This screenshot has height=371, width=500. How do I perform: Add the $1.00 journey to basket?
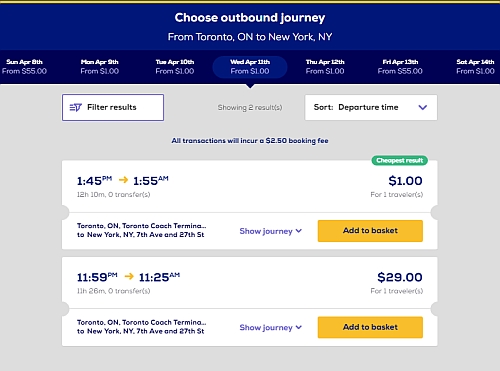click(x=370, y=231)
